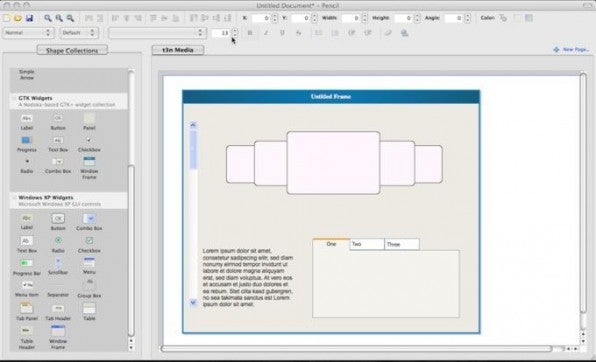
Task: Select the Menu shape
Action: pos(89,266)
